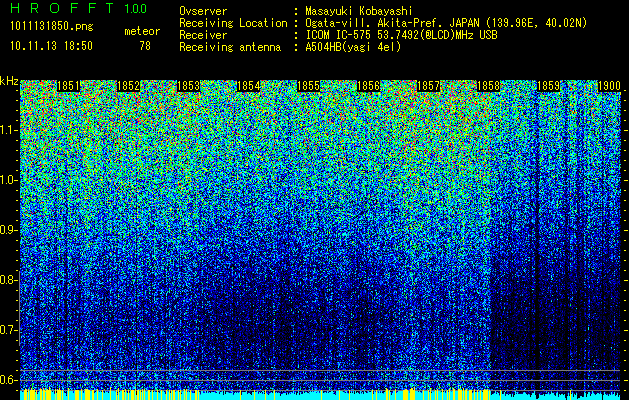Viewport: 629px width, 400px height.
Task: Click the 1.0.0 version number
Action: [135, 8]
